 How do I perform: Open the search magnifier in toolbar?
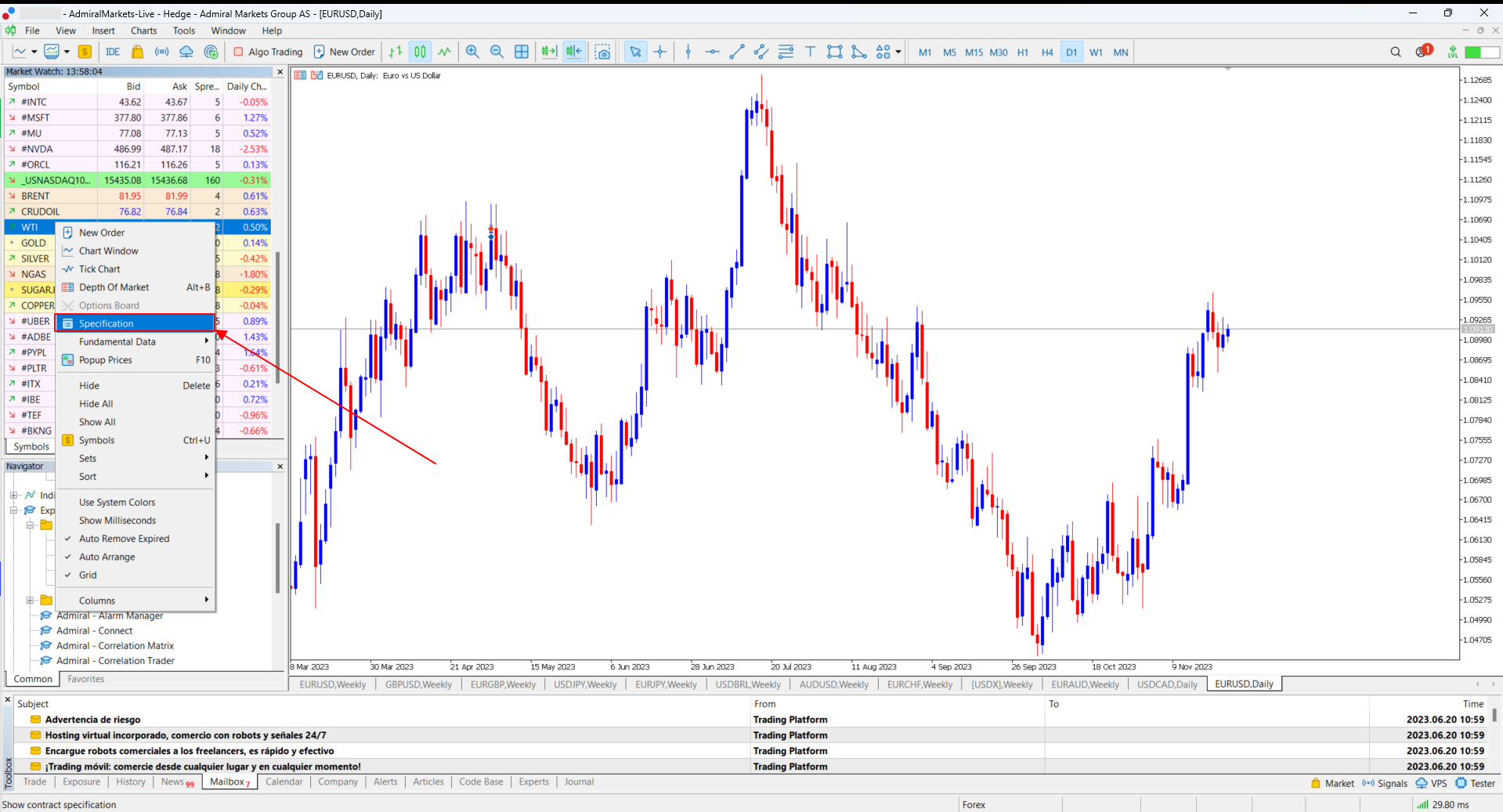1396,52
